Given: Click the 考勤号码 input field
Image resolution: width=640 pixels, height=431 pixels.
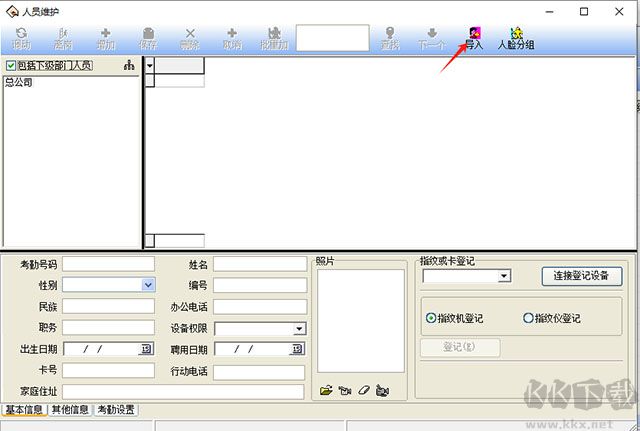Looking at the screenshot, I should pyautogui.click(x=109, y=264).
